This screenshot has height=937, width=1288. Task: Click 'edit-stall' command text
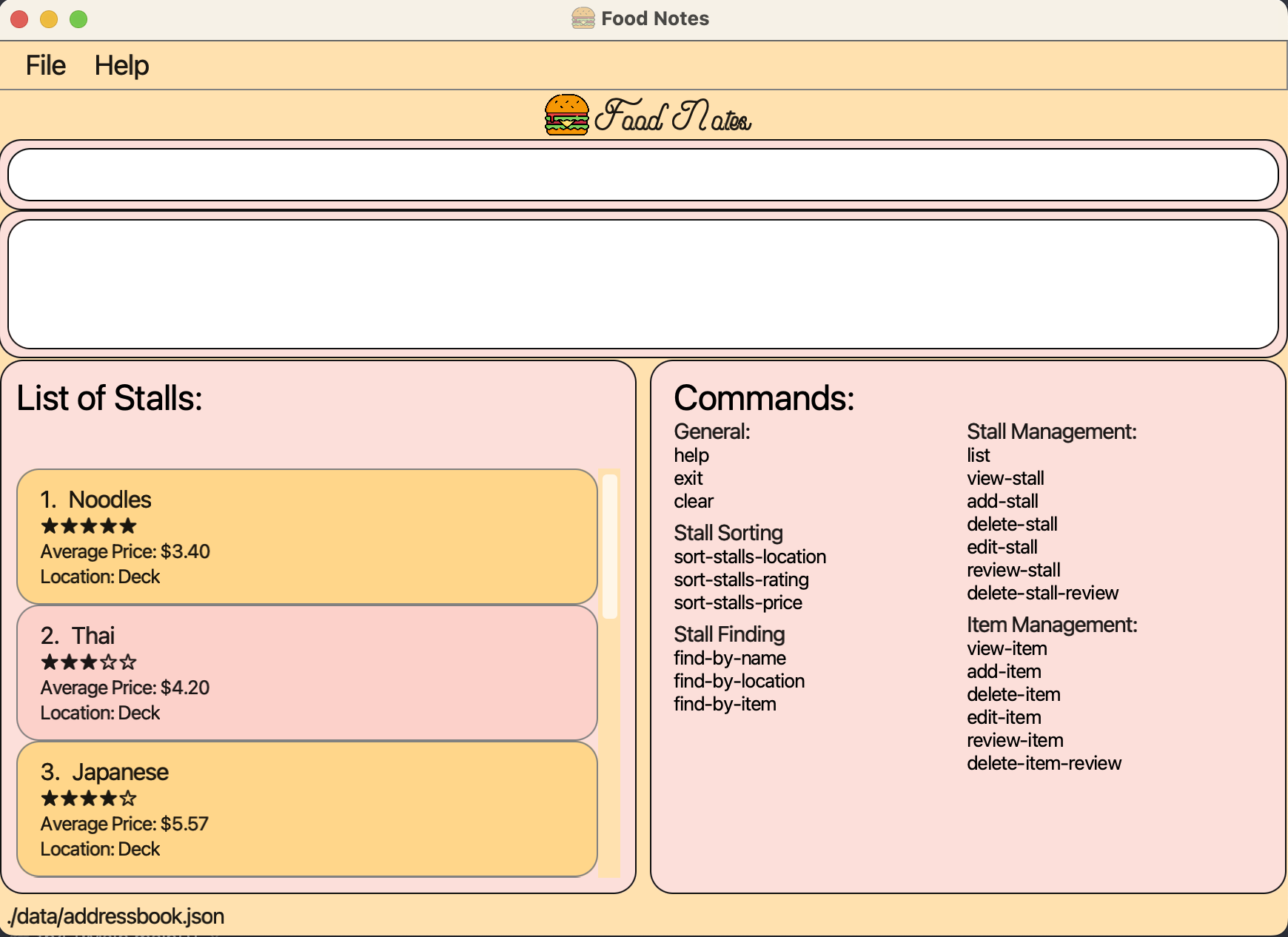coord(1002,547)
